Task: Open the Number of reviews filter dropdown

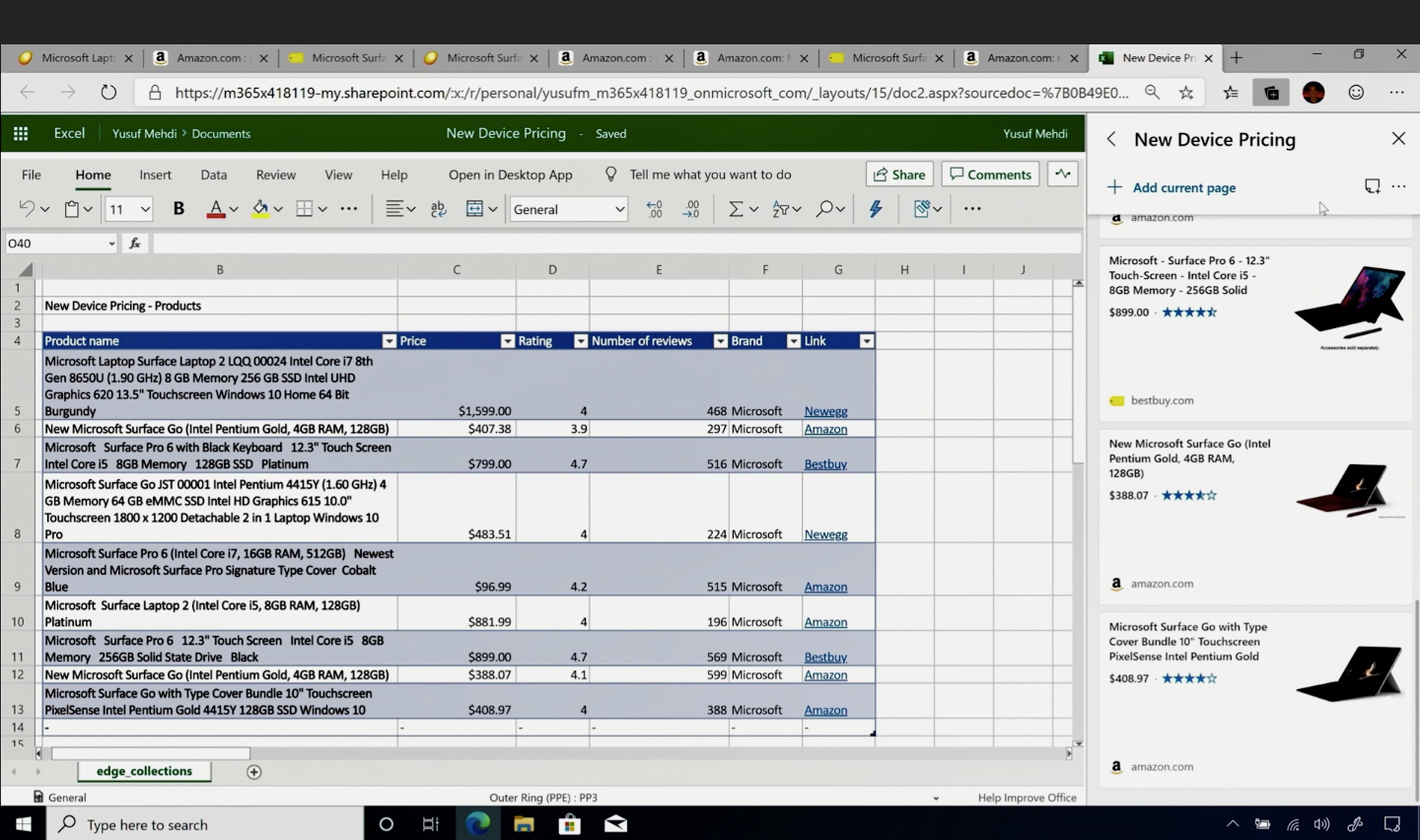Action: (720, 341)
